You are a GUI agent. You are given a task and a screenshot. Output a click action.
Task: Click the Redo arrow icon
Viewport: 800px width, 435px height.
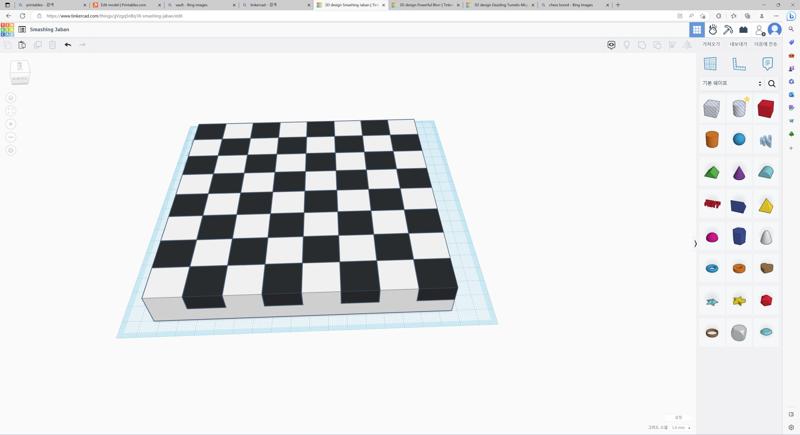(x=83, y=45)
